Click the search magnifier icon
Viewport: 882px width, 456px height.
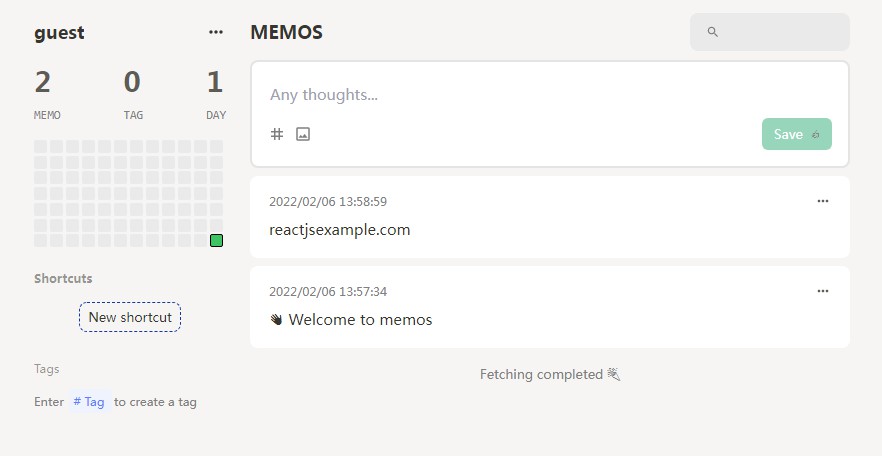[713, 32]
